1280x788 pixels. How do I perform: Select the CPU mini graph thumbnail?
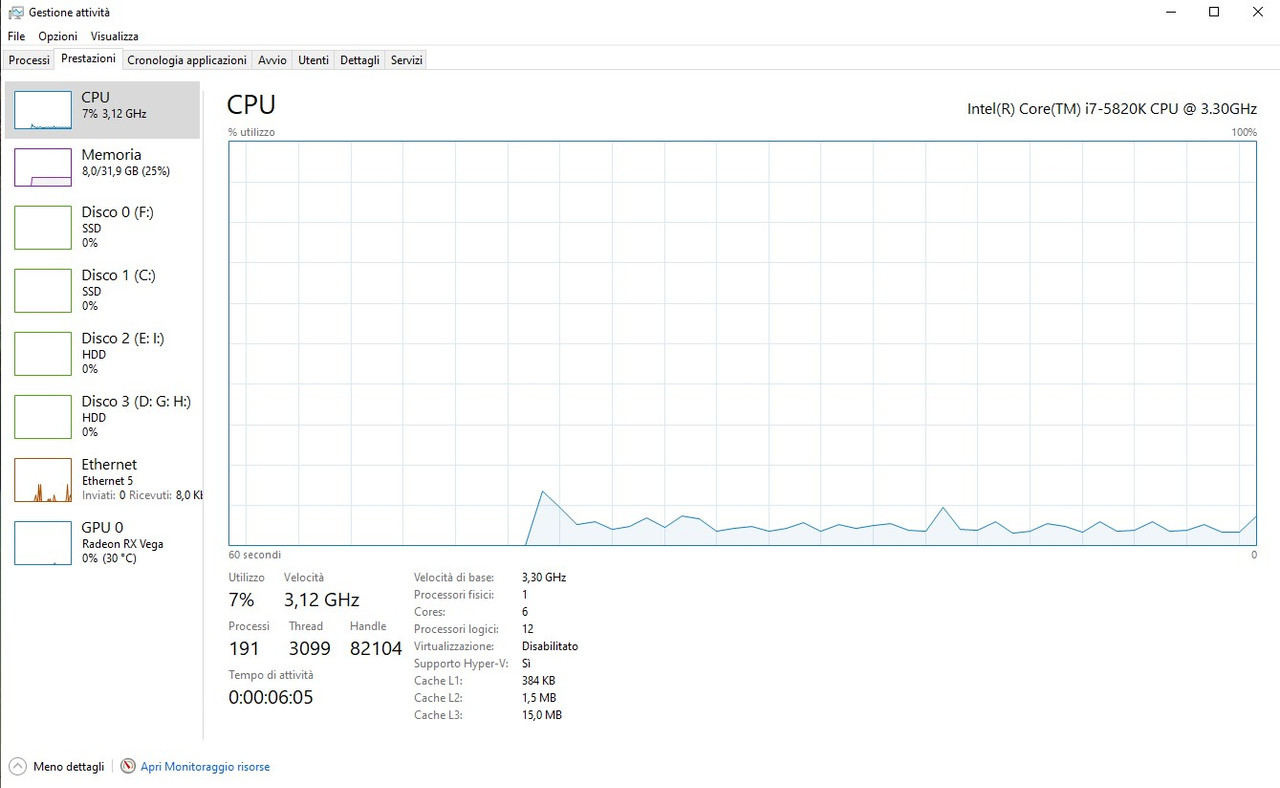point(43,110)
